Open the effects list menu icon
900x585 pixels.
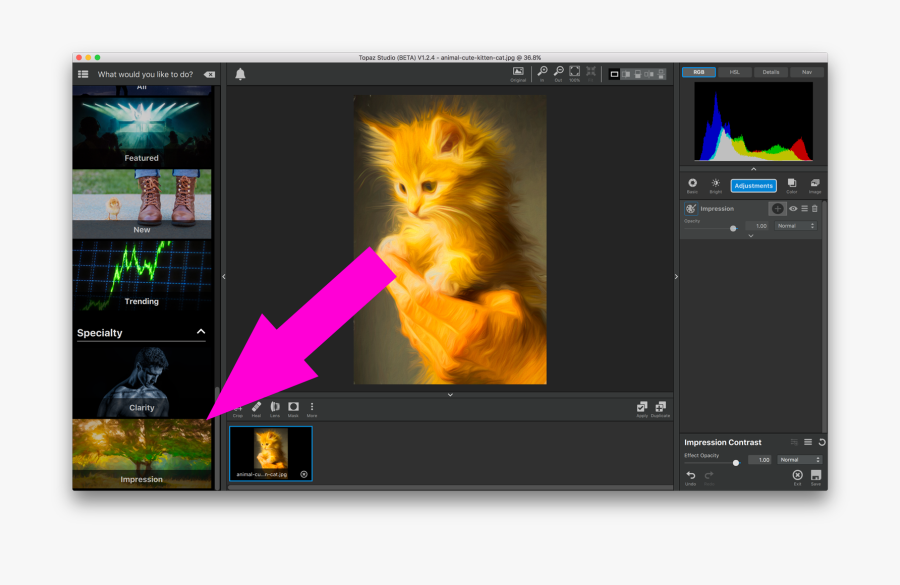click(83, 74)
